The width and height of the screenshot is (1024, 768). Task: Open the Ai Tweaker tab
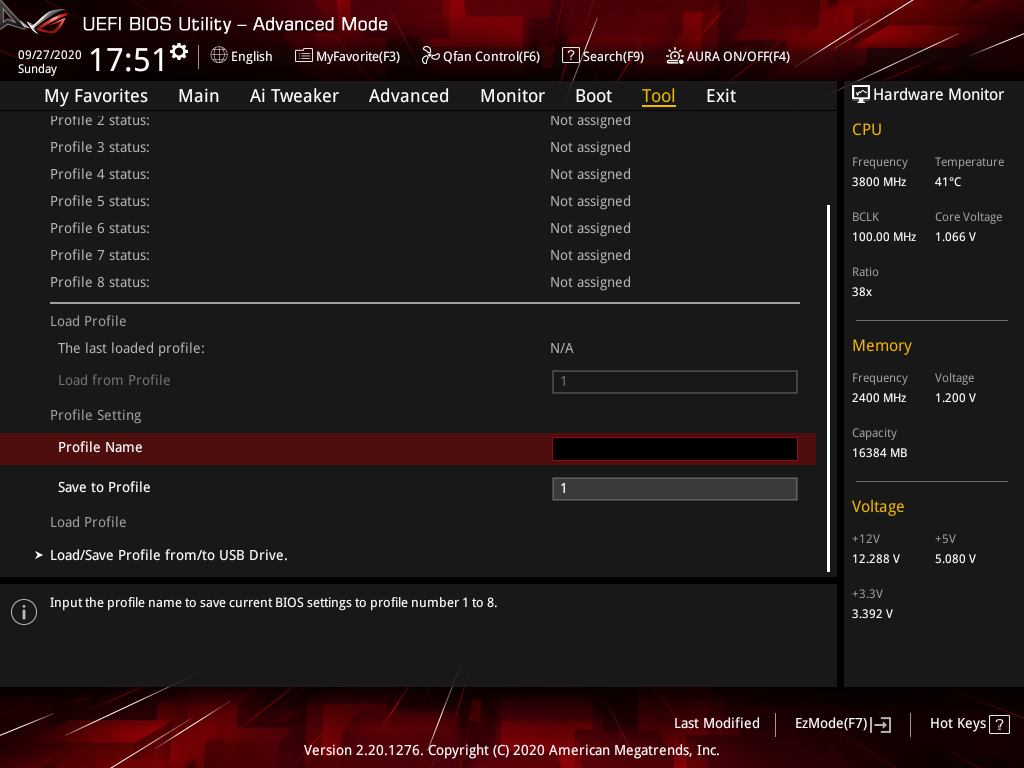coord(294,96)
